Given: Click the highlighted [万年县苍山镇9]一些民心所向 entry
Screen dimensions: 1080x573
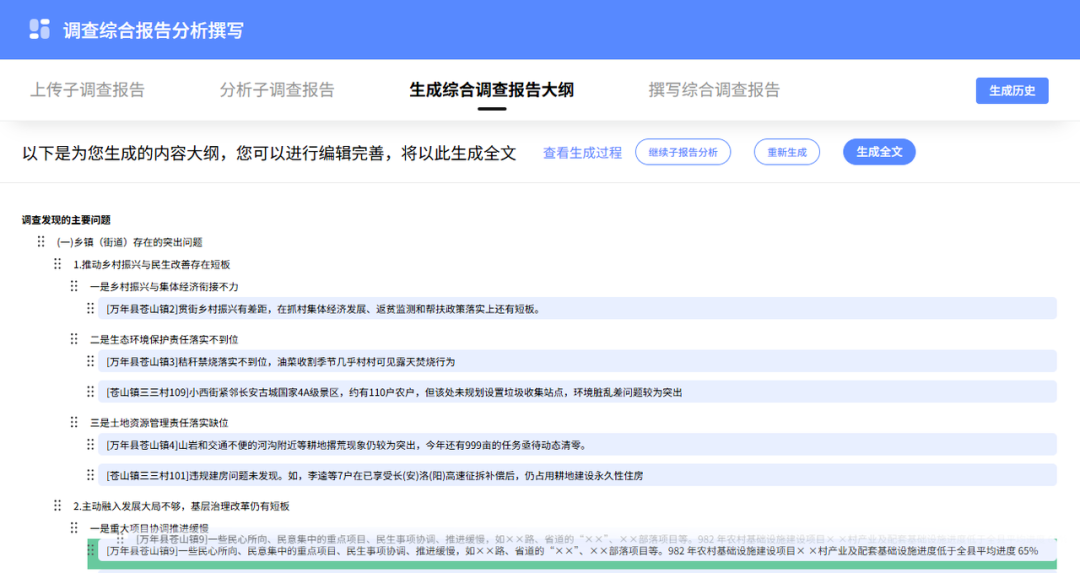Looking at the screenshot, I should (x=577, y=551).
